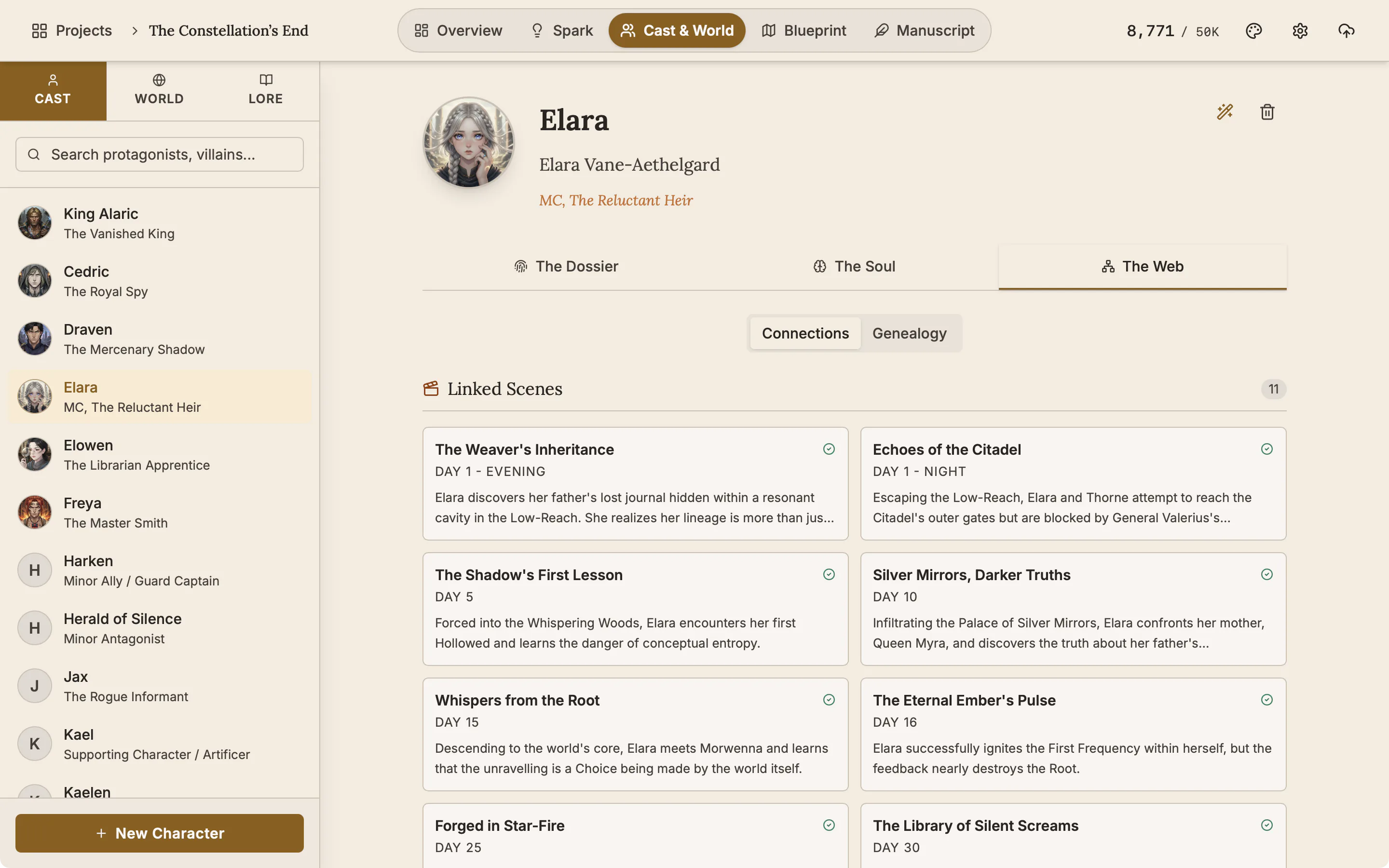Open the Overview tab
Image resolution: width=1389 pixels, height=868 pixels.
(458, 30)
